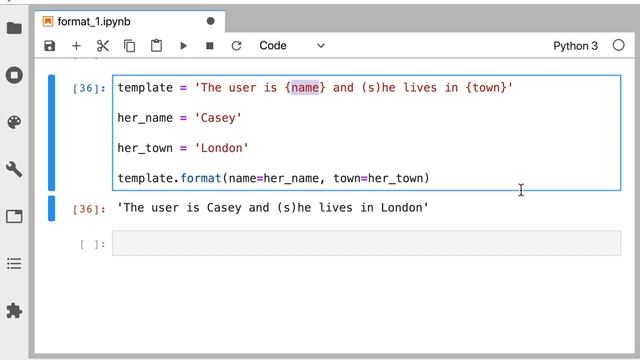Insert a new cell below with plus

(76, 46)
